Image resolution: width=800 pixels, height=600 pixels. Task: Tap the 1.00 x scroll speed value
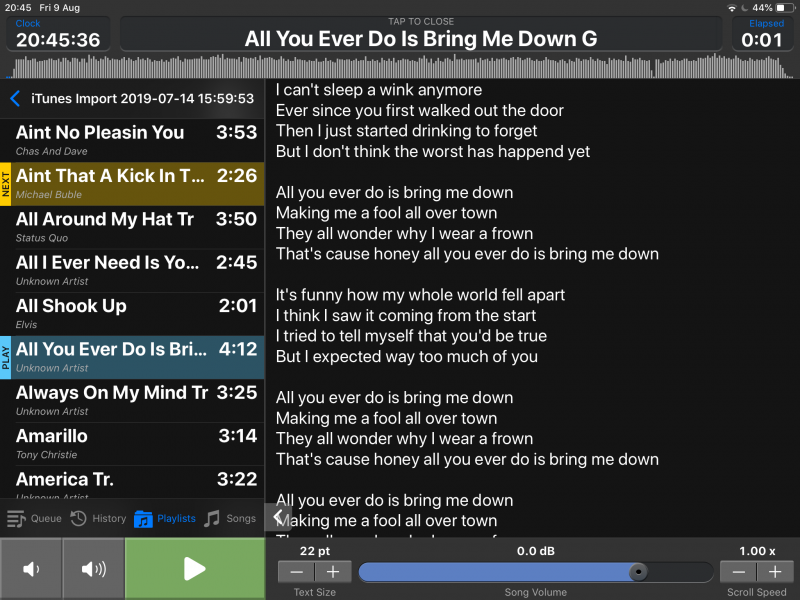[x=757, y=551]
